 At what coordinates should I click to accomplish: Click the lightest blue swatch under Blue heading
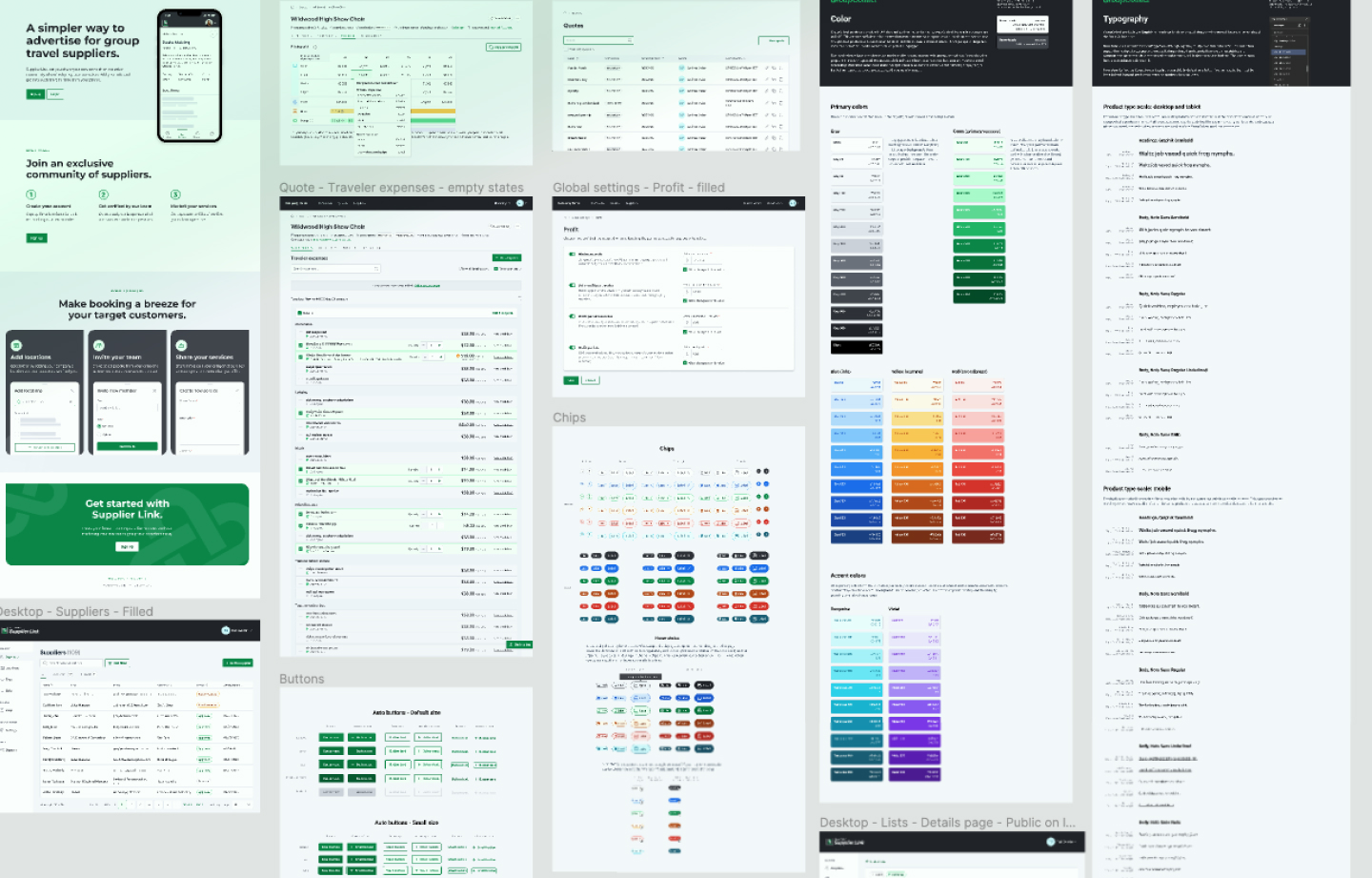click(x=857, y=384)
